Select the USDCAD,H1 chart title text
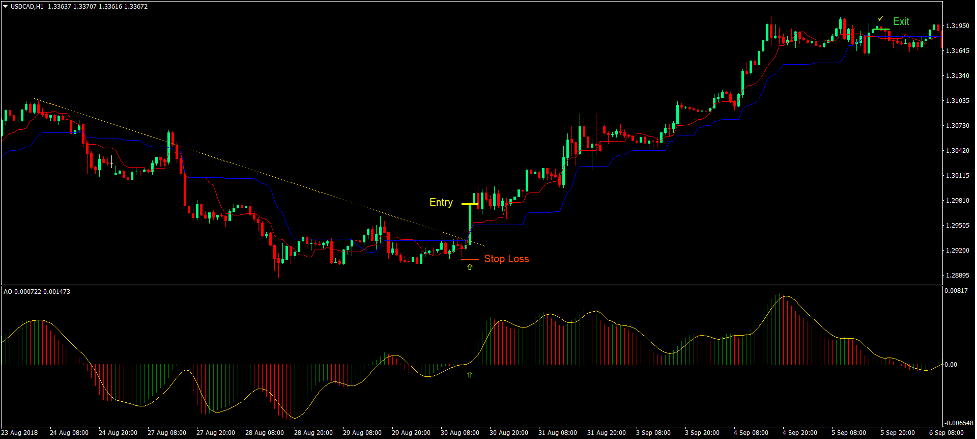This screenshot has width=977, height=439. coord(26,6)
